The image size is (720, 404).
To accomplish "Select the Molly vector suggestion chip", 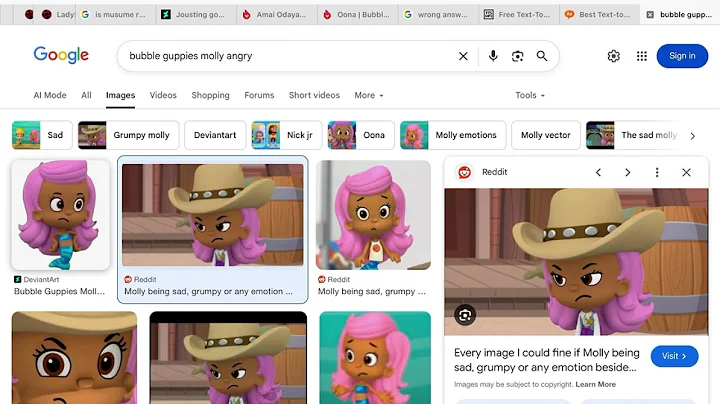I will tap(546, 135).
